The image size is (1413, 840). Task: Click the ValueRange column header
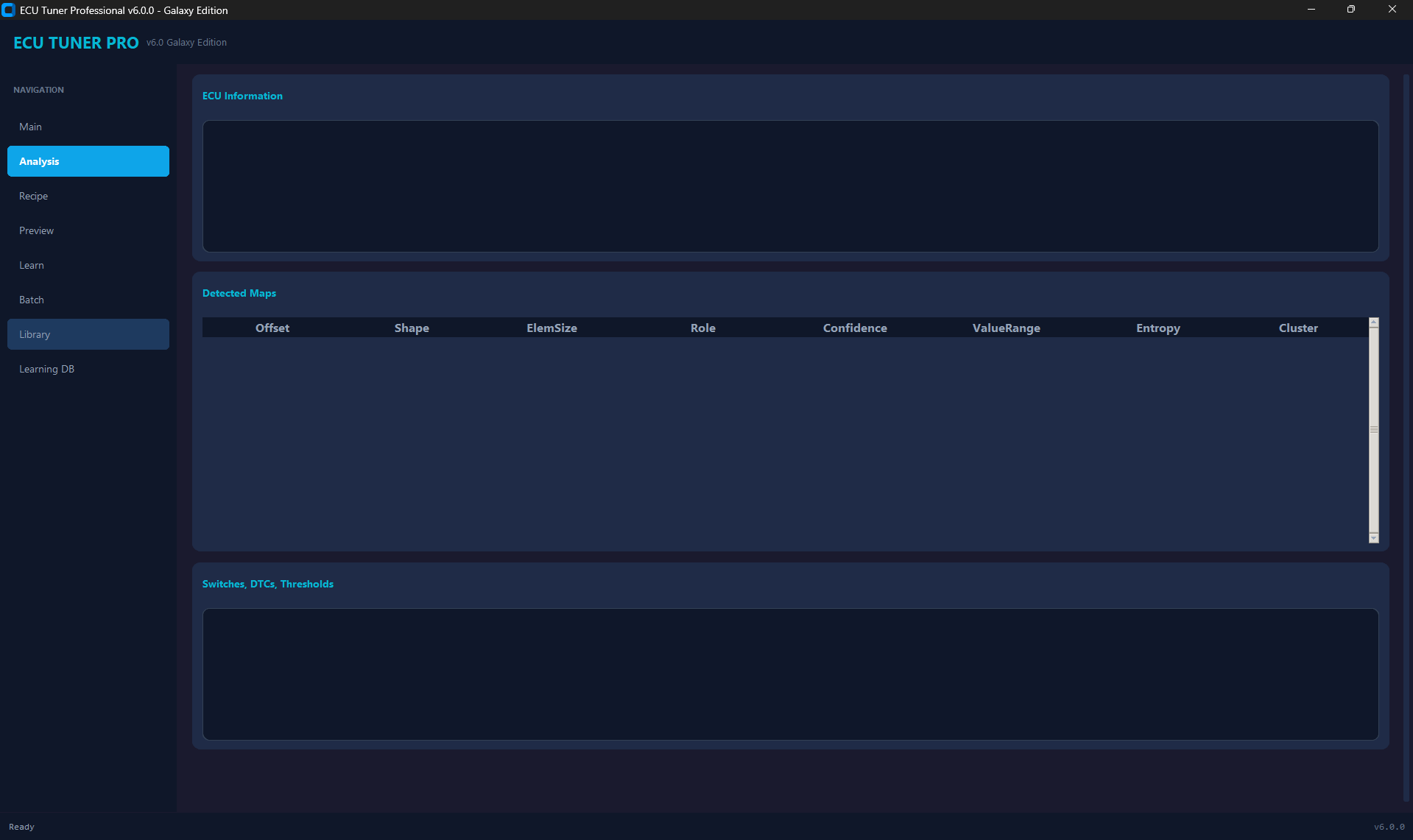[x=1006, y=328]
